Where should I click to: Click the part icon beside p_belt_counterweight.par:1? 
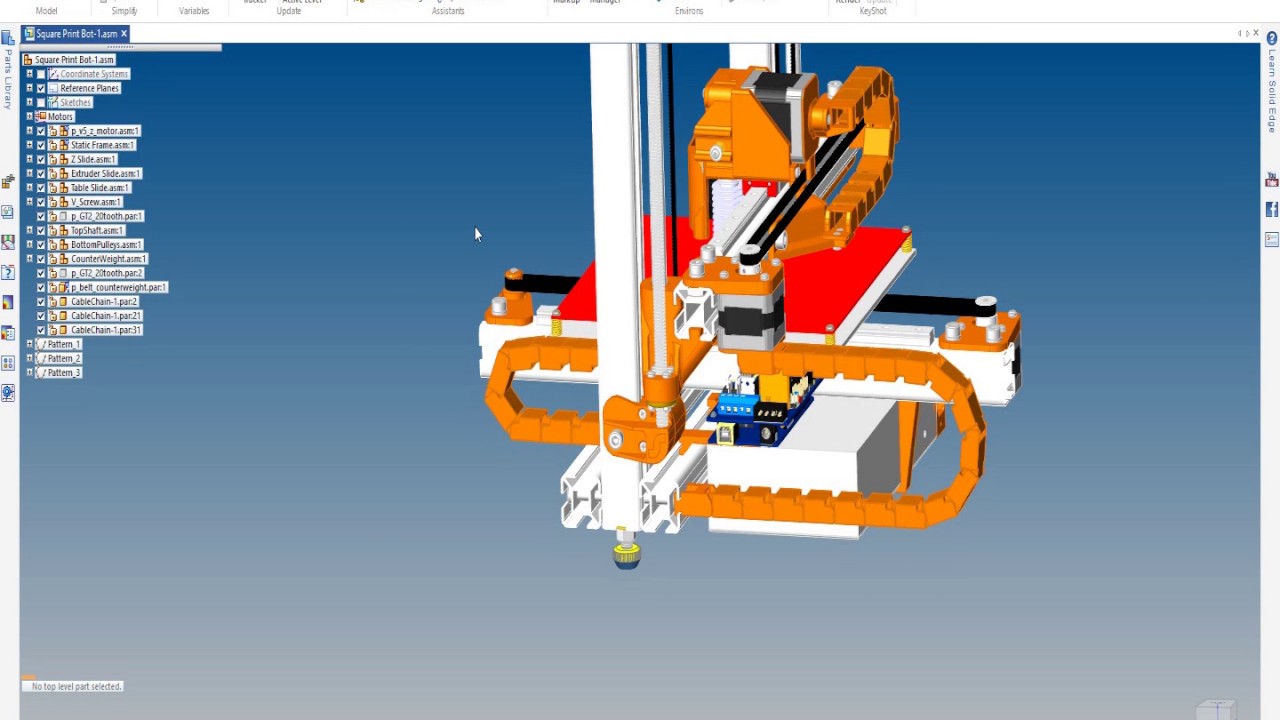tap(63, 287)
